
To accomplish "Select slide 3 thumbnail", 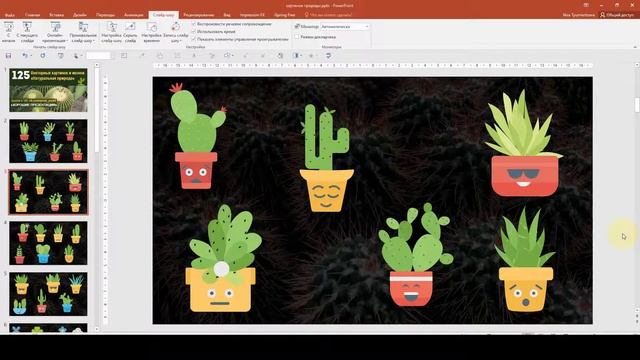I will point(48,192).
